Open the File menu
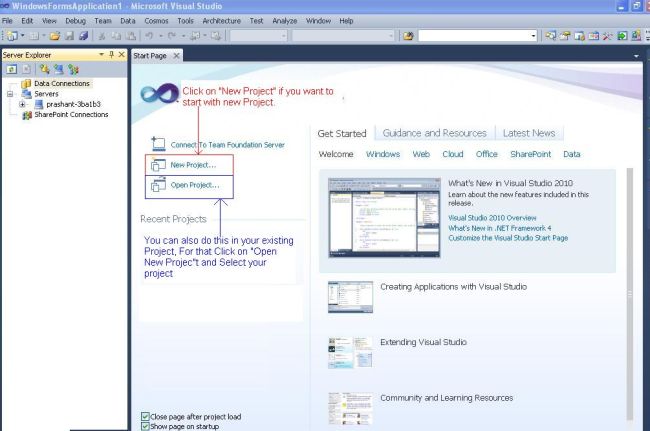The image size is (650, 431). click(7, 21)
